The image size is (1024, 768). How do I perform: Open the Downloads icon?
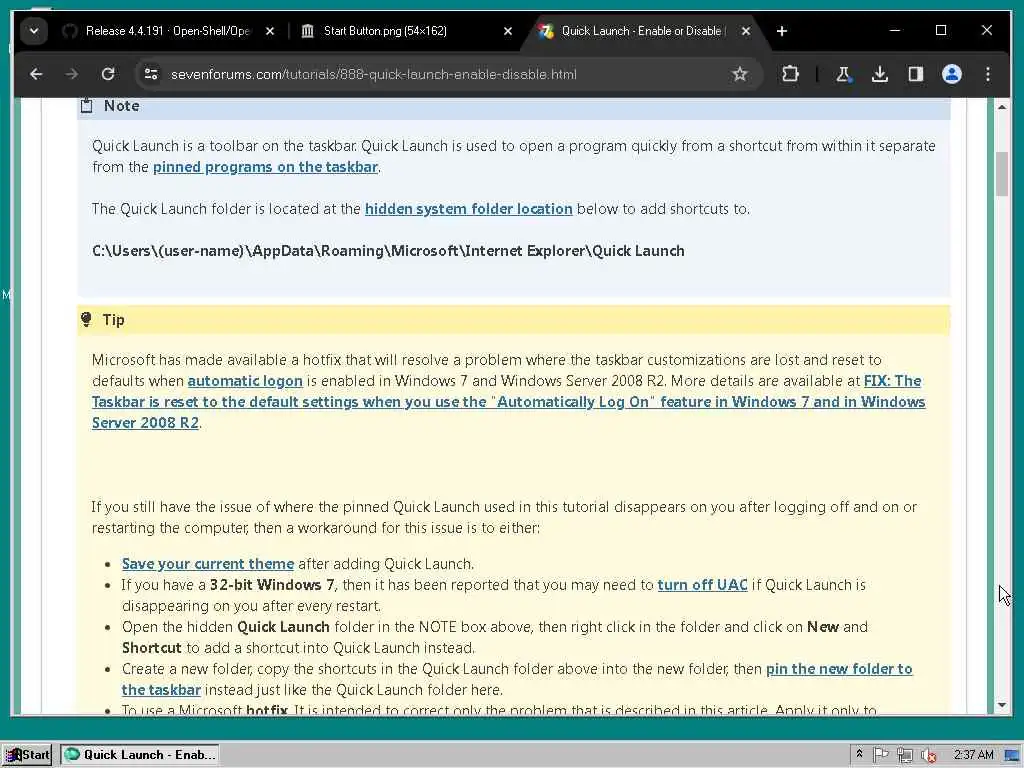click(x=880, y=74)
